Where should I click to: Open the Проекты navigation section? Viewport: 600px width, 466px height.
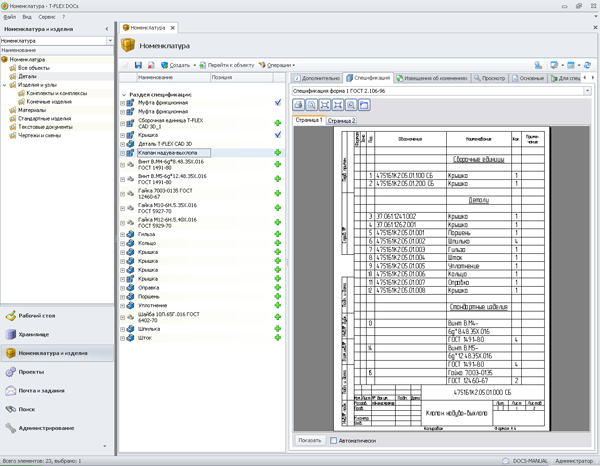(57, 372)
